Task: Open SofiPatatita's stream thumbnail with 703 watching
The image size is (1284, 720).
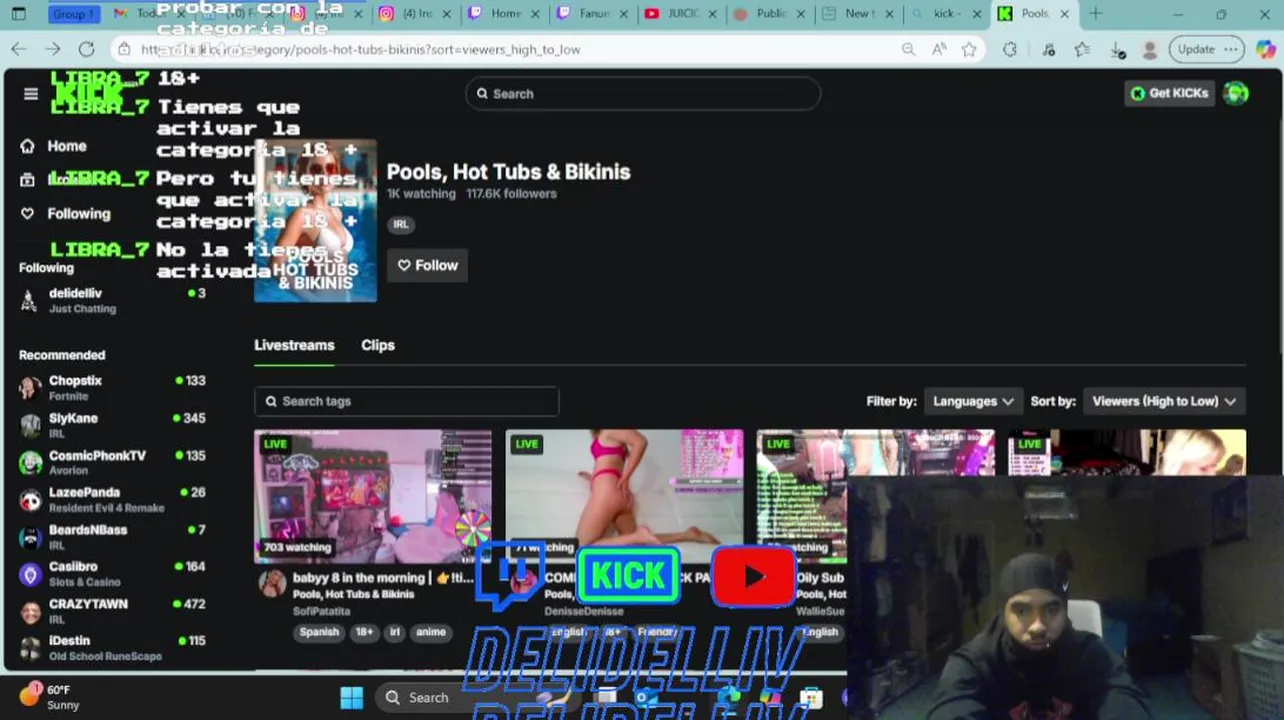Action: (373, 496)
